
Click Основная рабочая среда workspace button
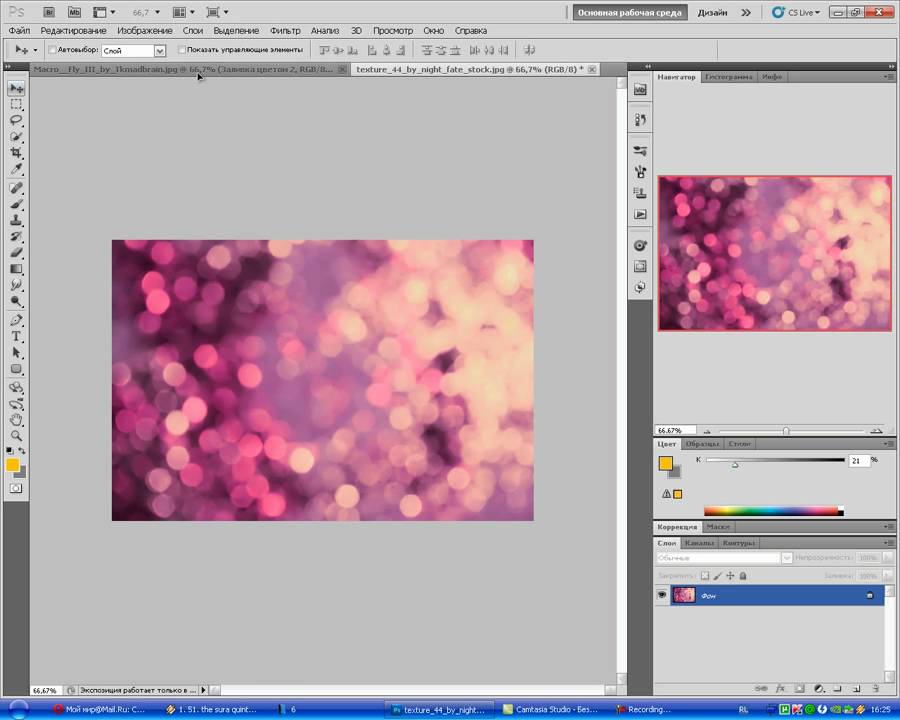[628, 13]
